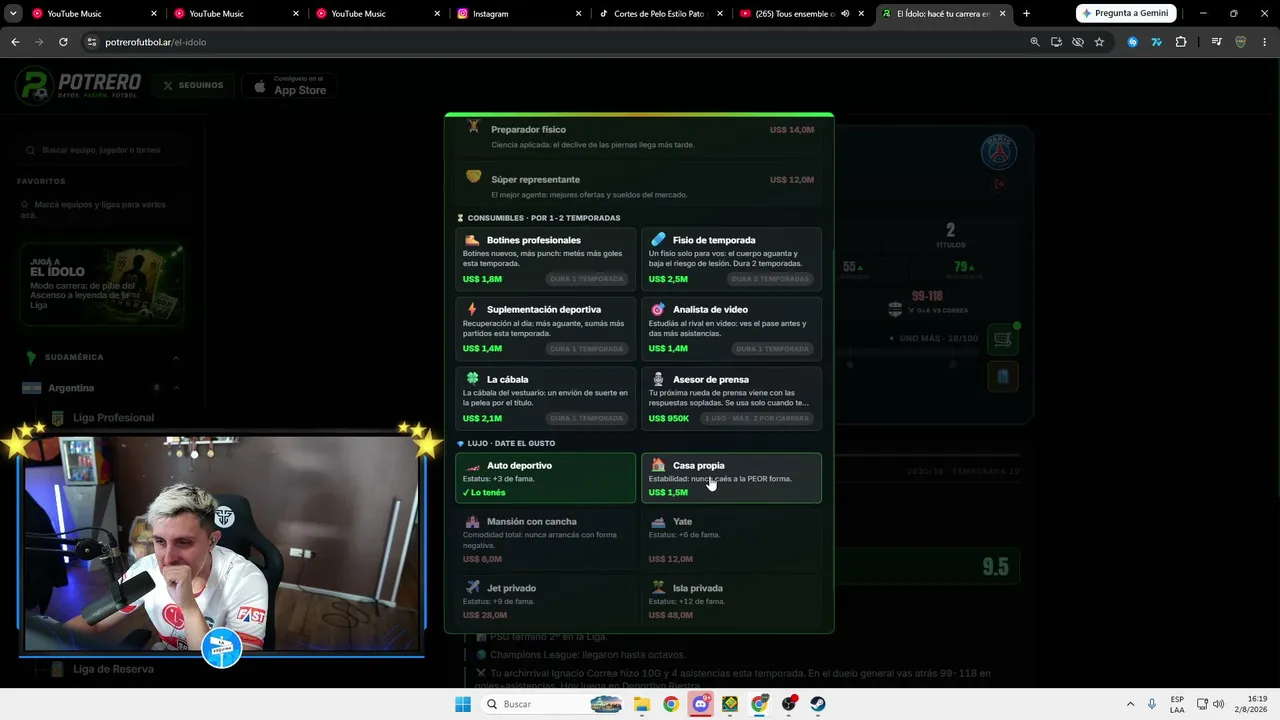The width and height of the screenshot is (1280, 720).
Task: Open the green shopping cart store button
Action: click(x=1003, y=340)
